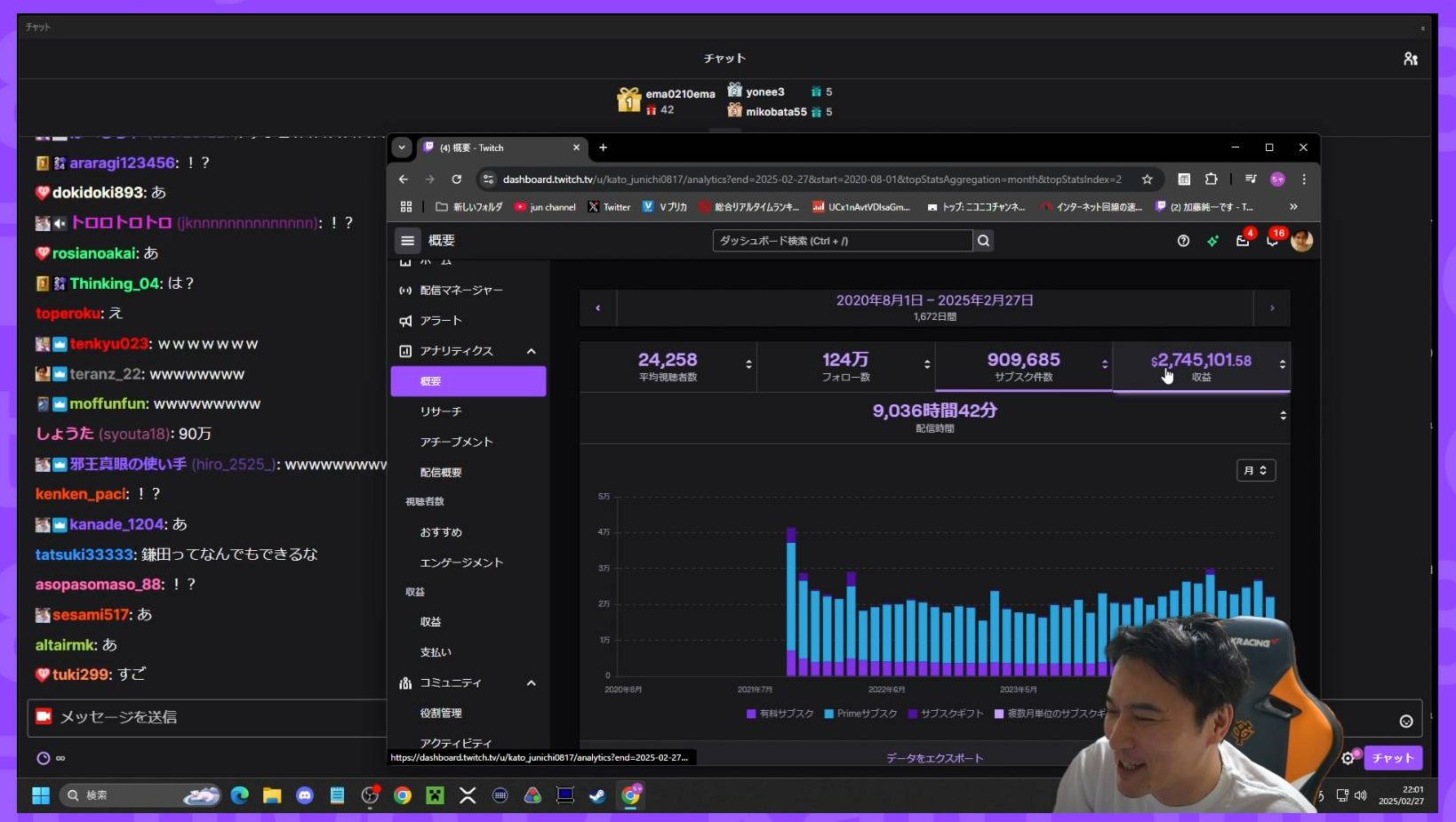
Task: Open the notifications bell with badge 16
Action: click(1272, 241)
